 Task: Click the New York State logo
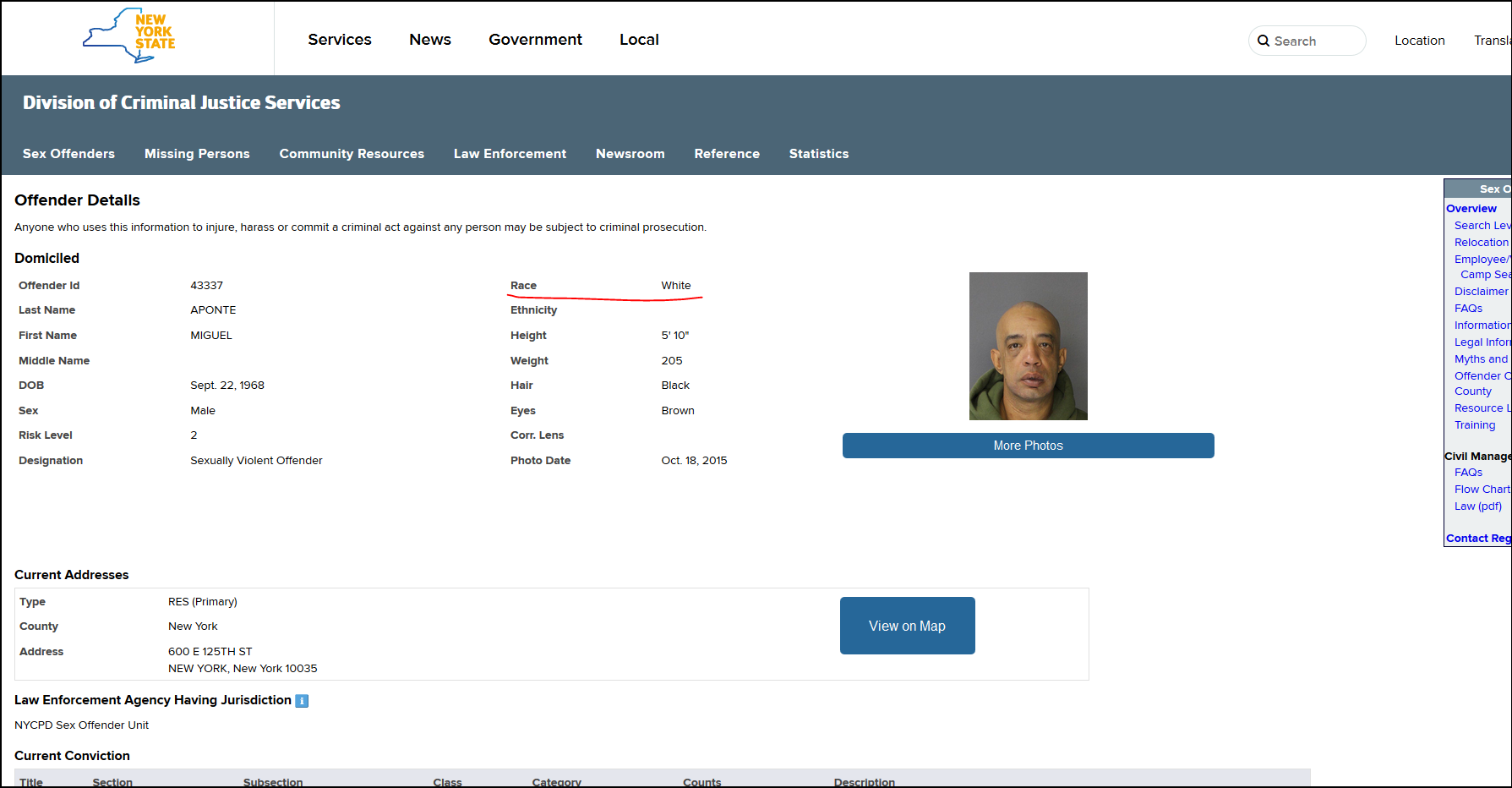point(129,36)
